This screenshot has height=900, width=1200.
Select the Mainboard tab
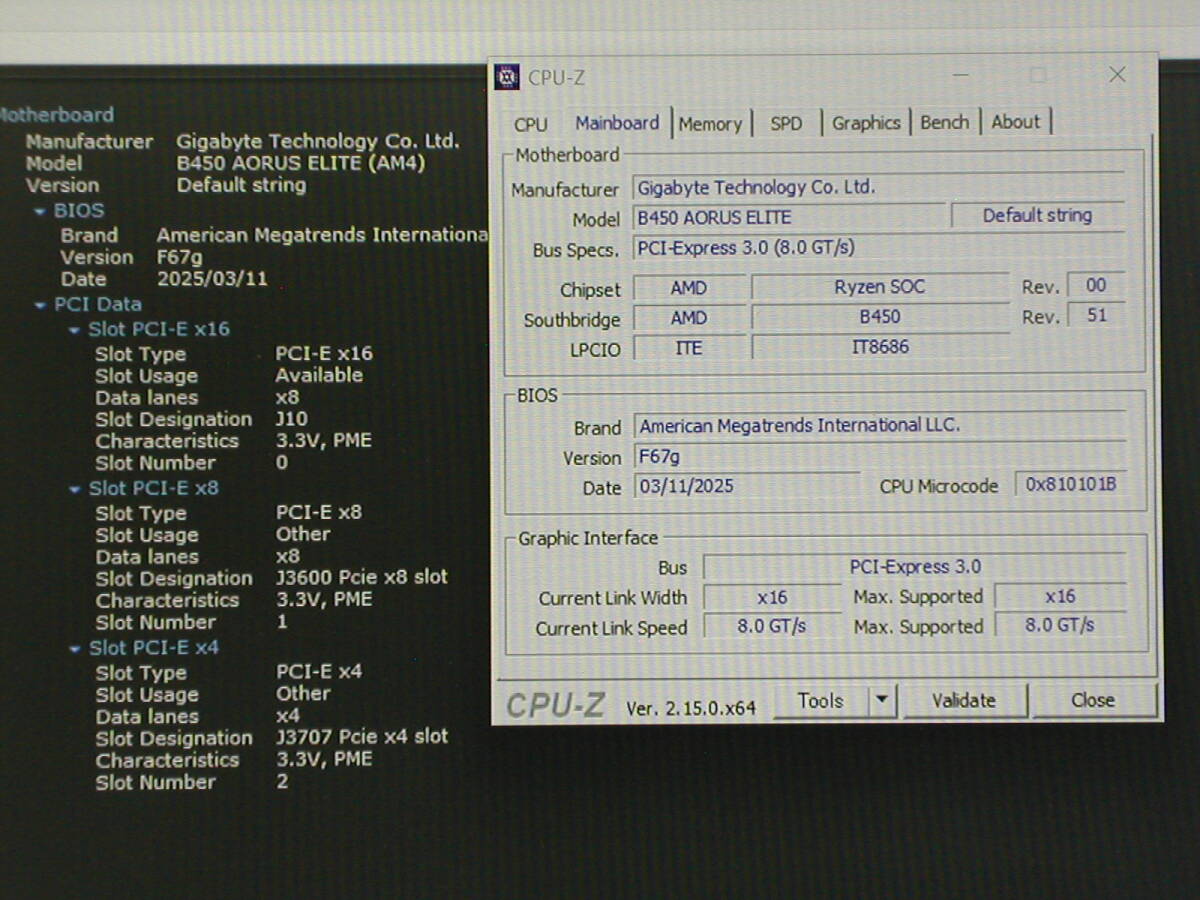pos(617,123)
